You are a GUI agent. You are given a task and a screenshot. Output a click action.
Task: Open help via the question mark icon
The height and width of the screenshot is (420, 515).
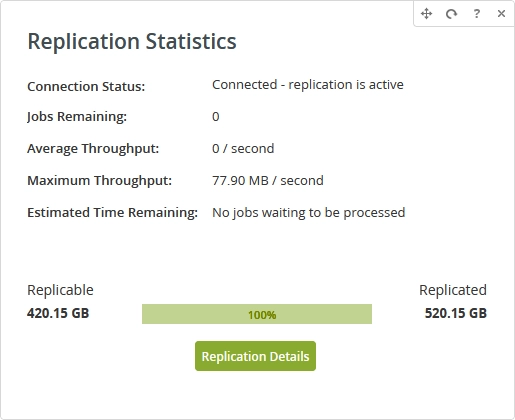[x=477, y=14]
